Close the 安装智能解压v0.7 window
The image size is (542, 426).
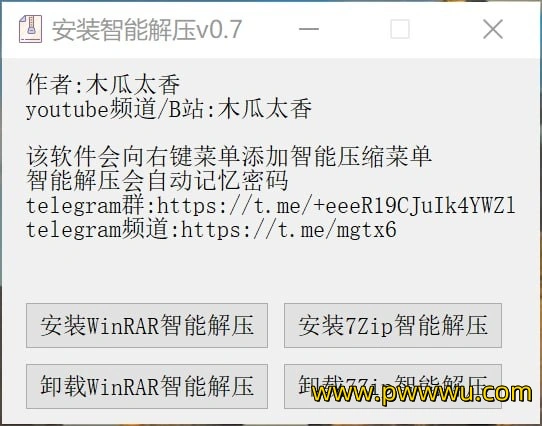493,29
